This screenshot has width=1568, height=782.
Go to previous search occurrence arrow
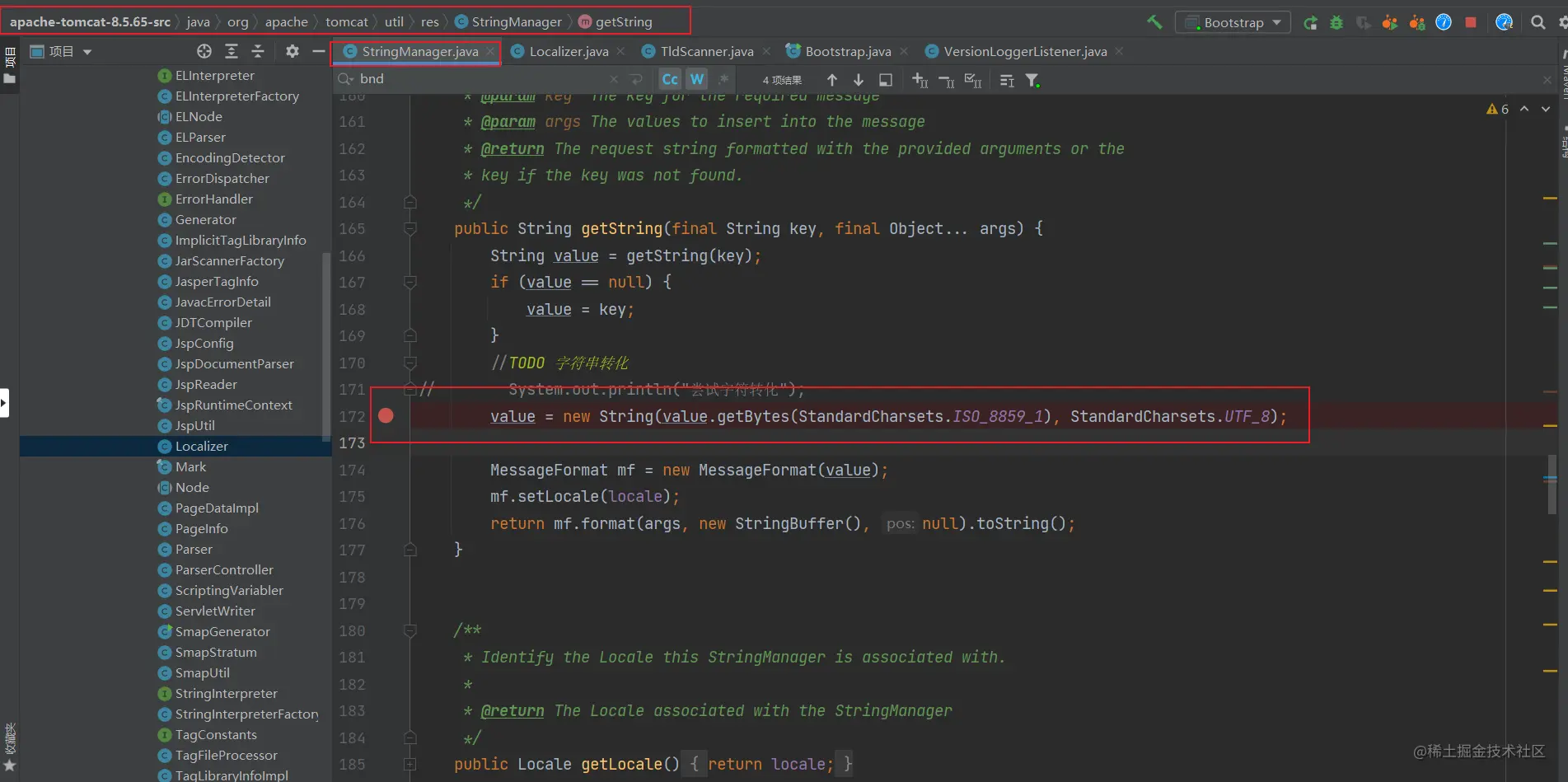coord(832,80)
